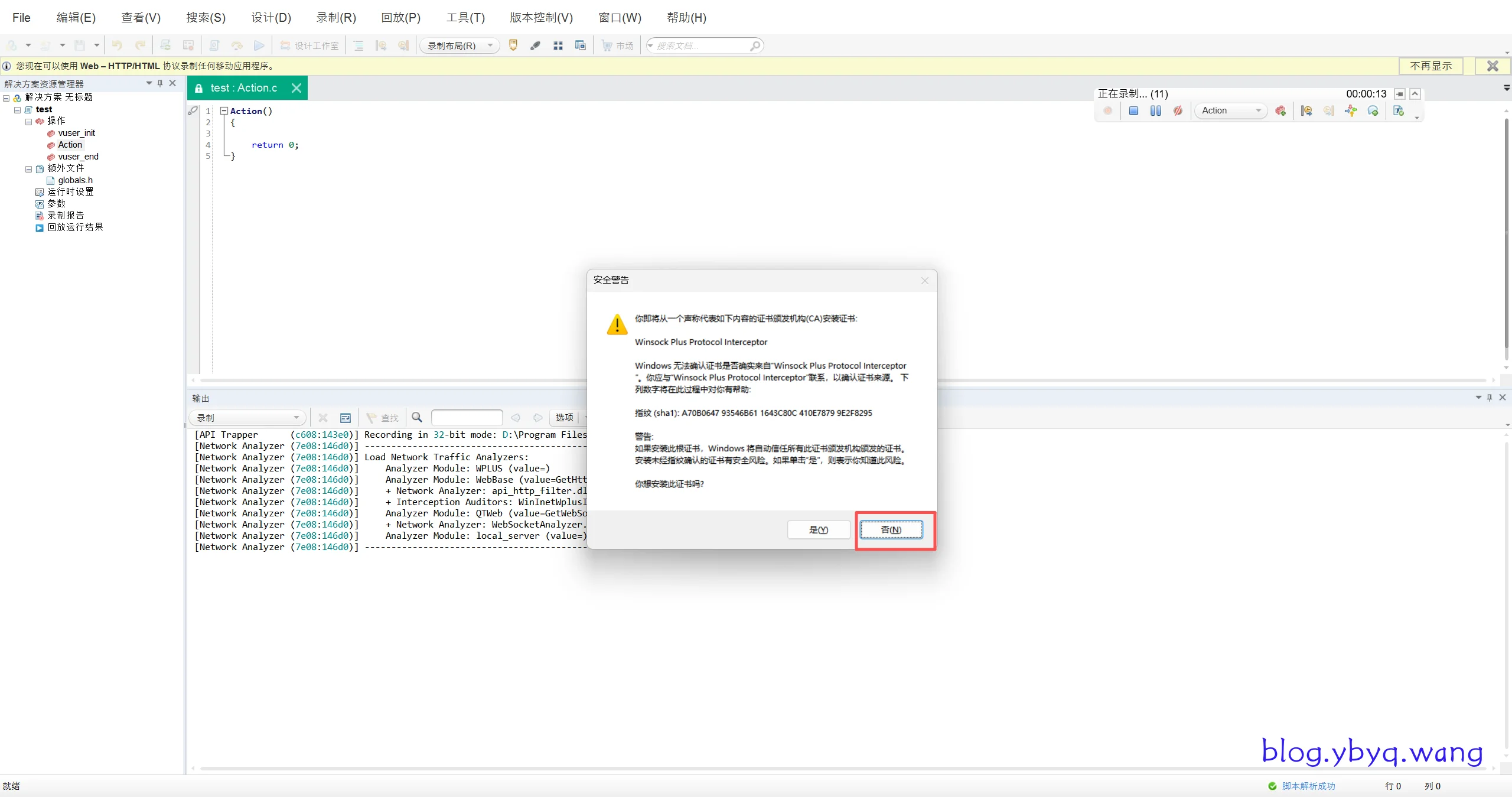This screenshot has width=1512, height=797.
Task: Switch to the test : Action.c tab
Action: (x=243, y=88)
